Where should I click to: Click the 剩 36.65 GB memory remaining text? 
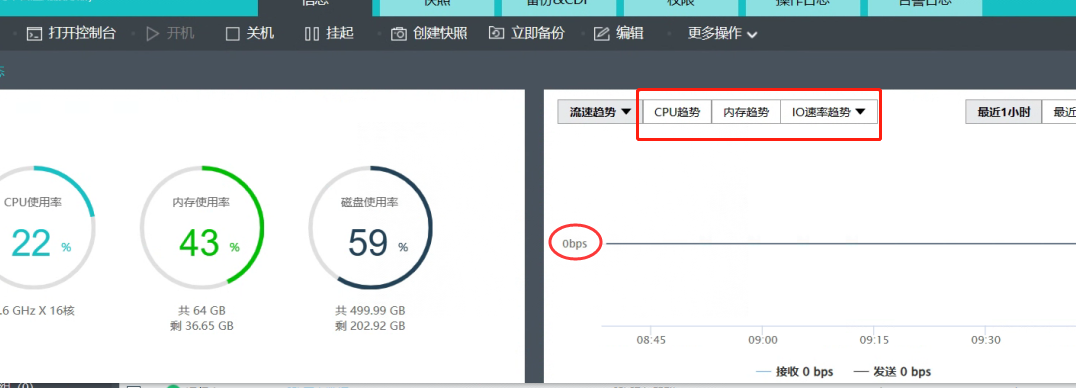(202, 326)
